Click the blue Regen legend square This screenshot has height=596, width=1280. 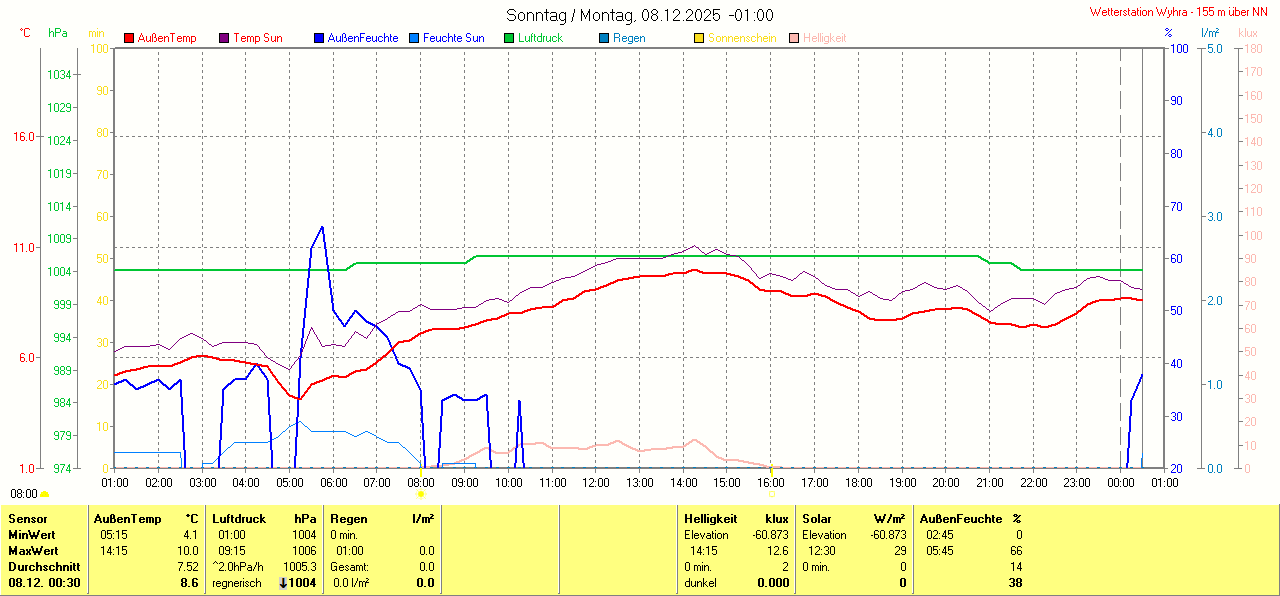[604, 38]
